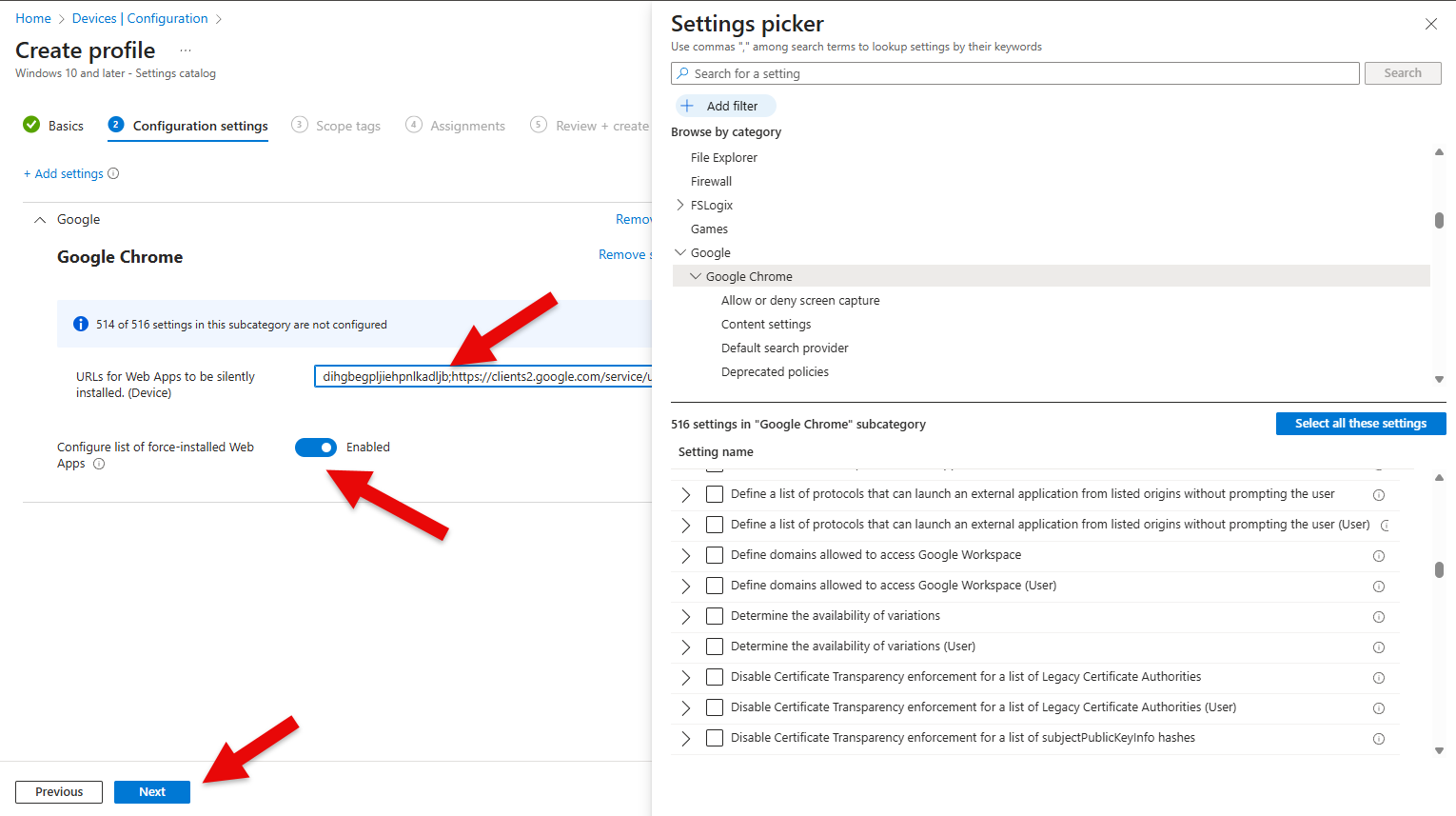Check Define a list of protocols (User) checkbox
The width and height of the screenshot is (1456, 816).
click(715, 525)
